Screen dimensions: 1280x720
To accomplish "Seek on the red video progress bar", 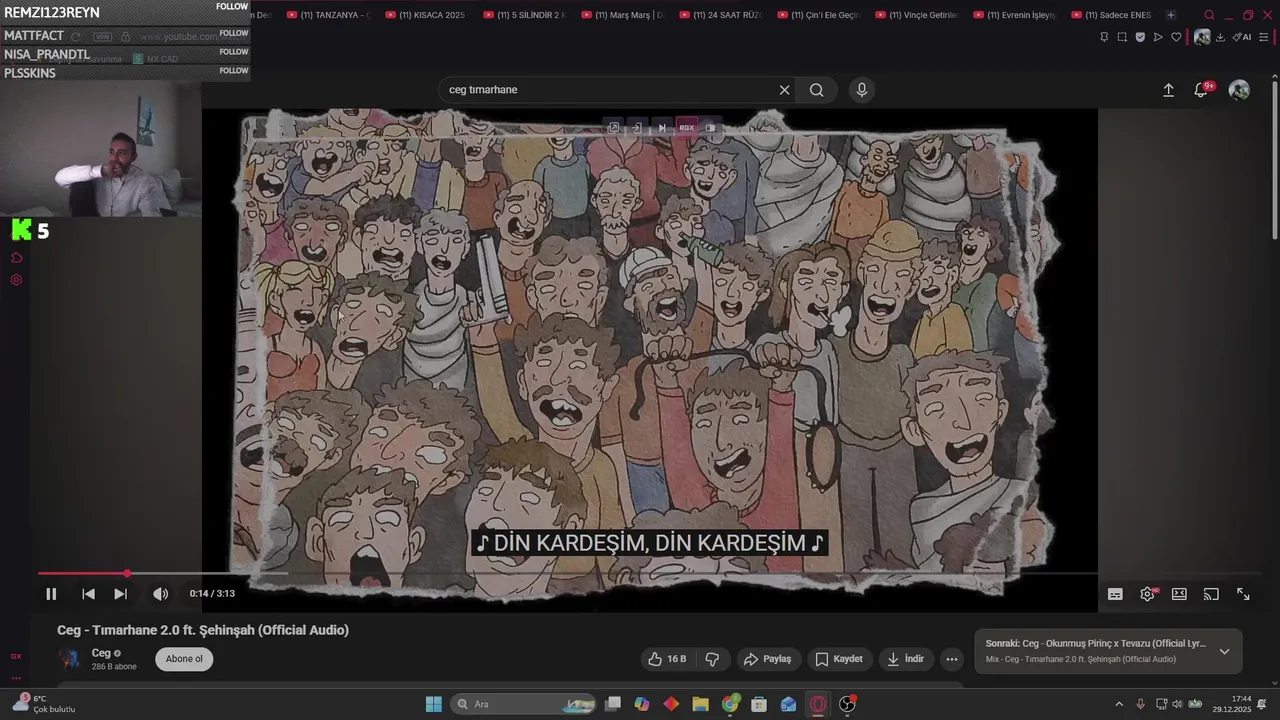I will [82, 574].
